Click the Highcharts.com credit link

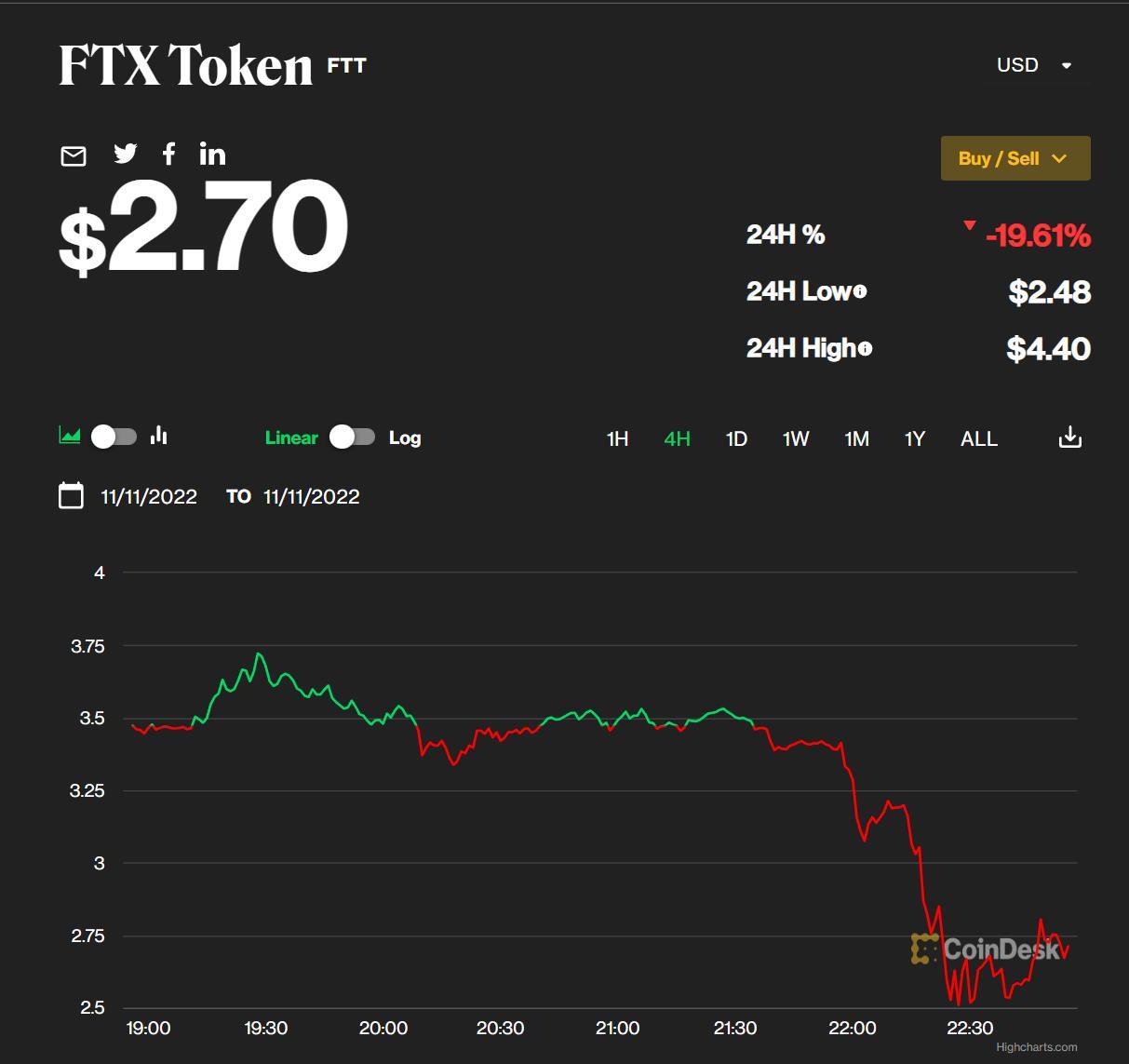(1036, 1047)
